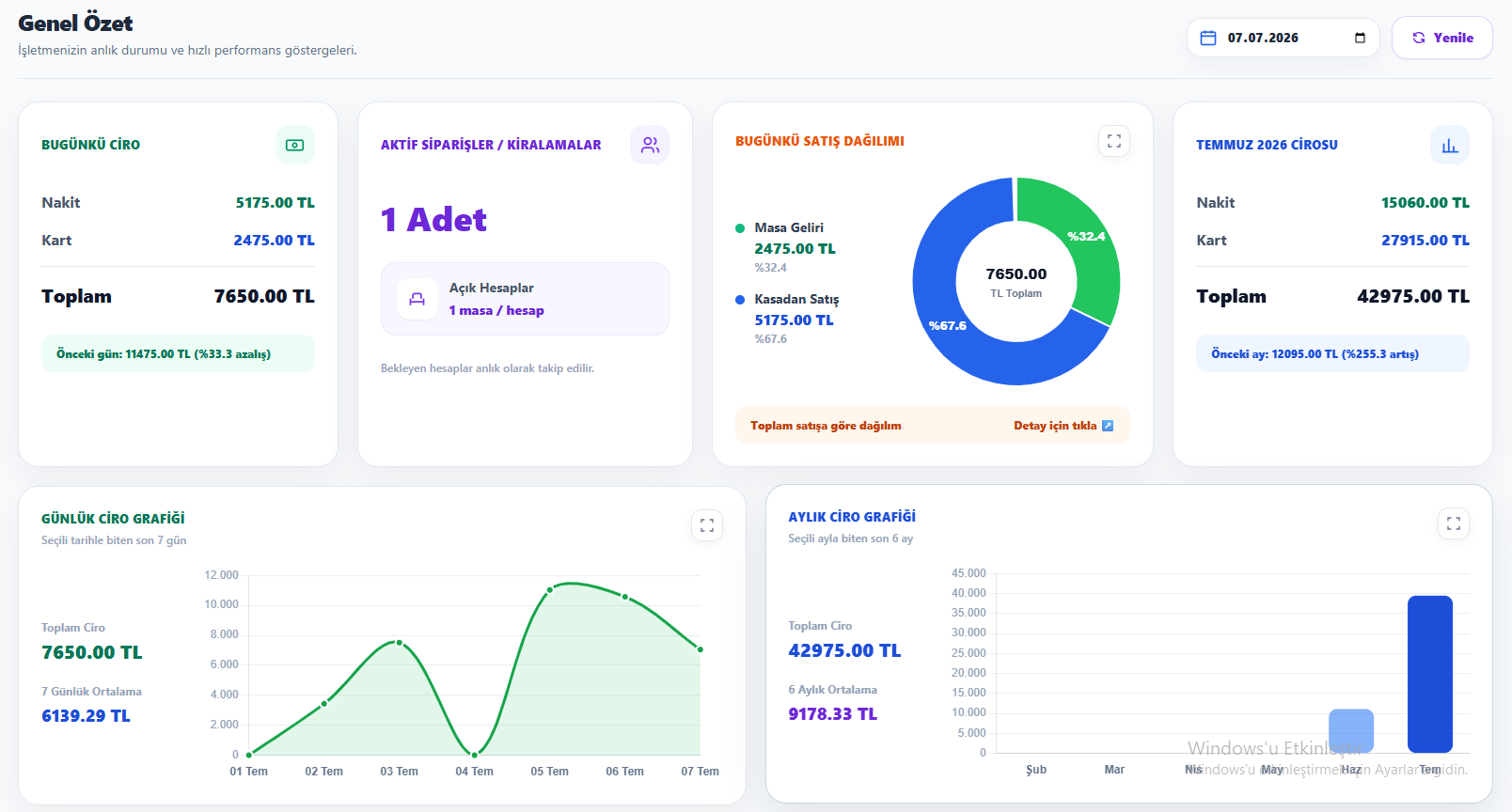Open the native date picker indicator icon
Screen dimensions: 1512x812
point(1360,38)
